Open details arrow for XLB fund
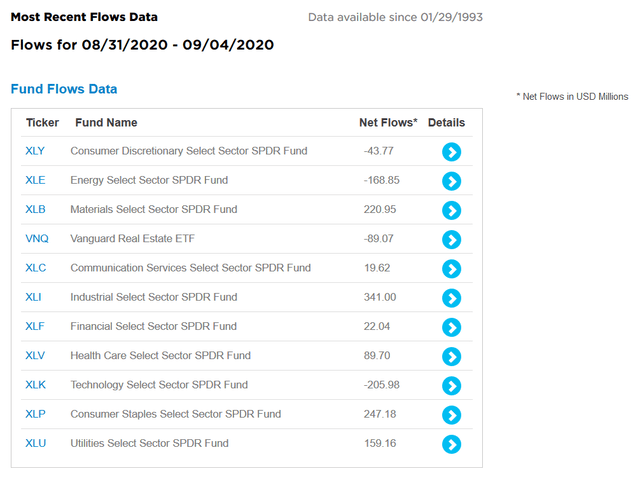 click(451, 210)
